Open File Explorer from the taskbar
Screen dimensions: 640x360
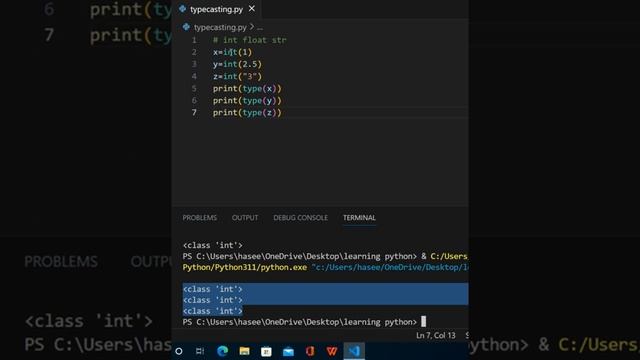click(x=244, y=351)
